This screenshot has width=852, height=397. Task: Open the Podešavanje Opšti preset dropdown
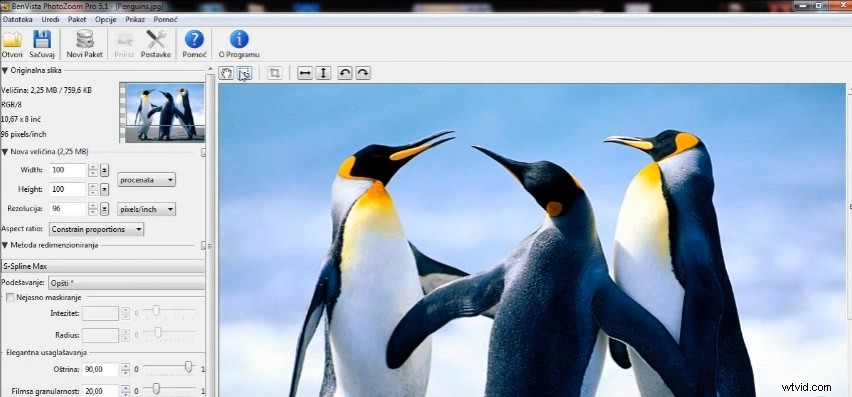pyautogui.click(x=126, y=283)
